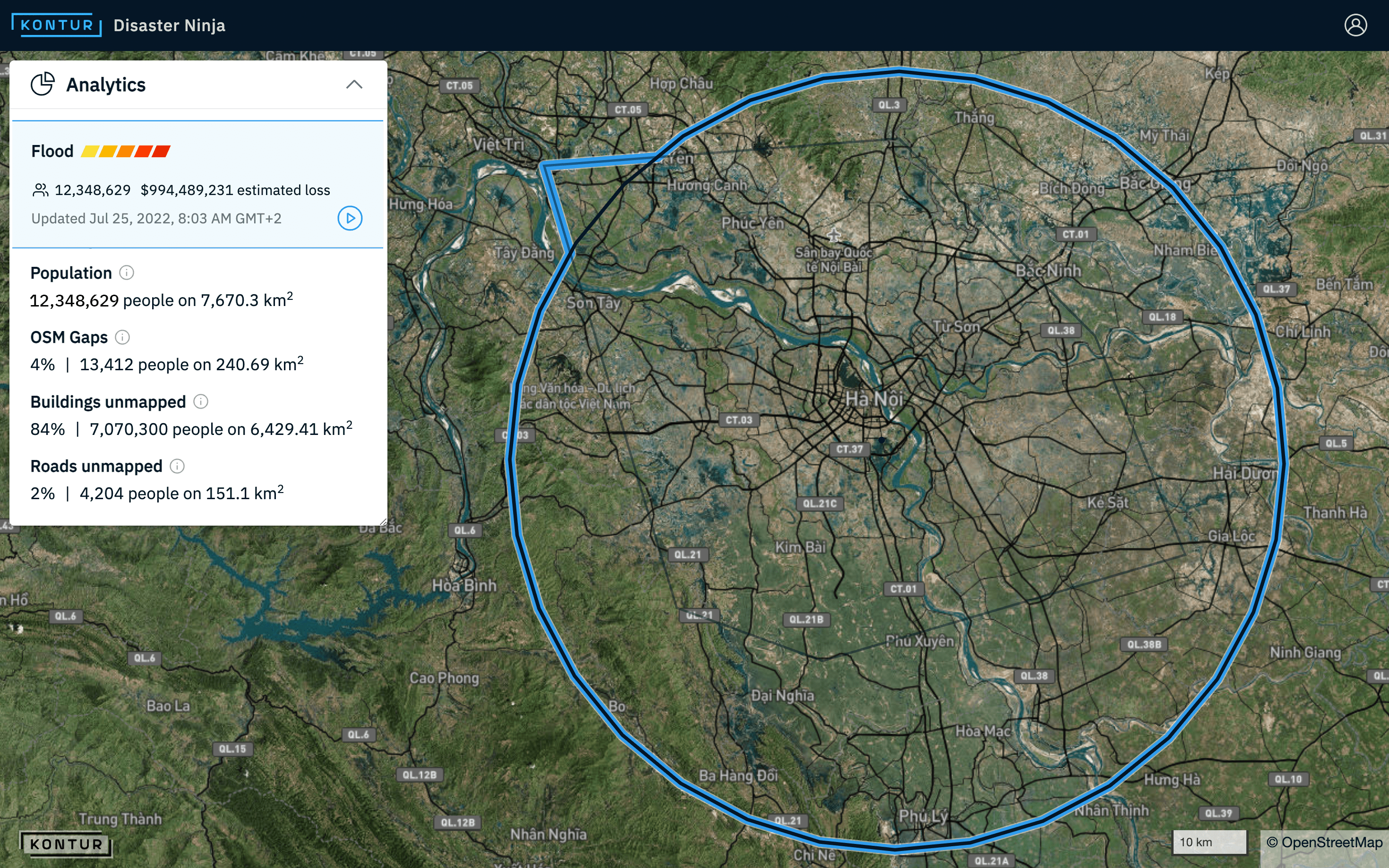Click the QL.3 road shield on map
Viewport: 1389px width, 868px height.
coord(889,105)
